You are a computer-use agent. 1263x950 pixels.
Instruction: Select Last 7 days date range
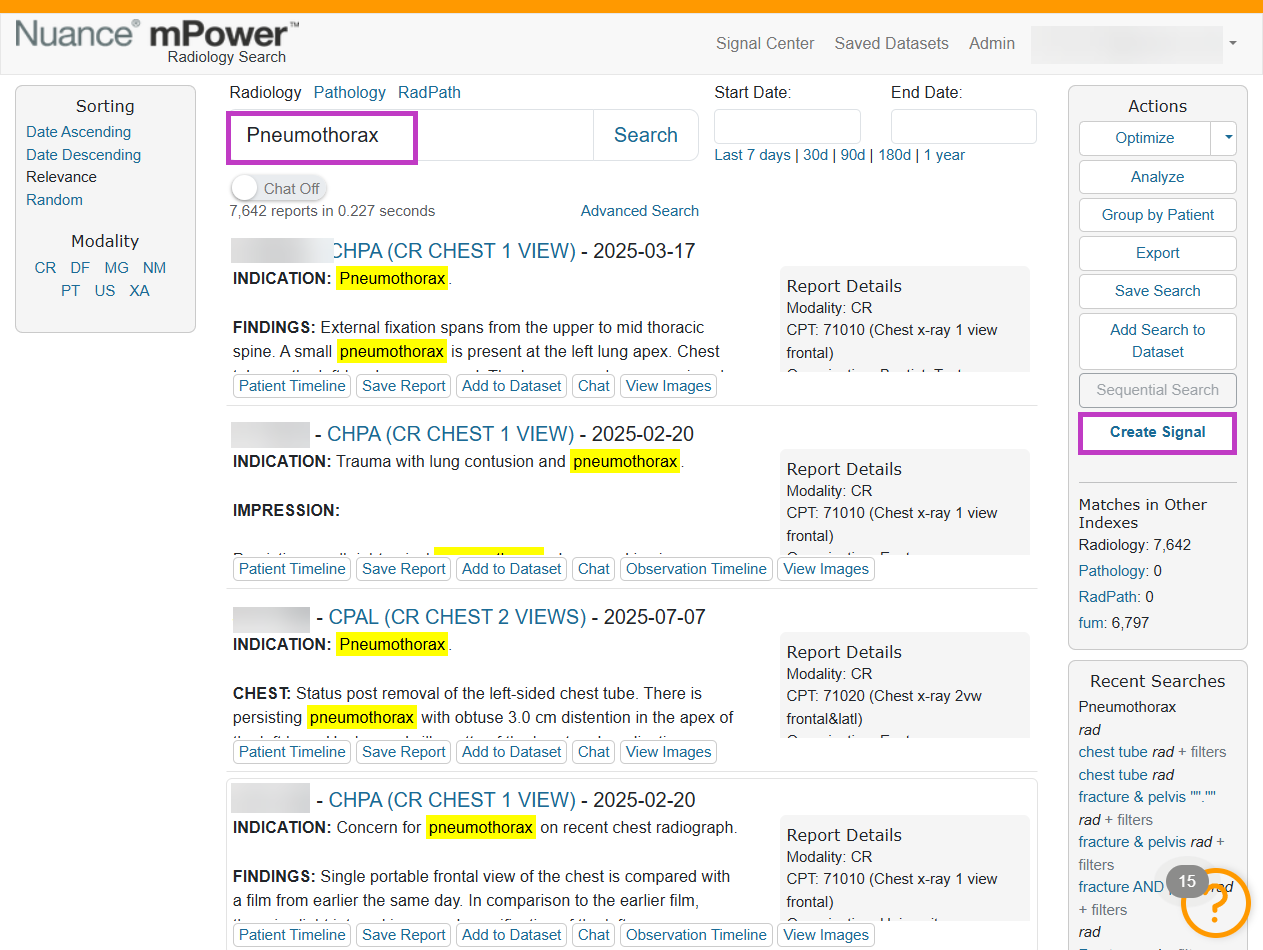click(x=752, y=155)
